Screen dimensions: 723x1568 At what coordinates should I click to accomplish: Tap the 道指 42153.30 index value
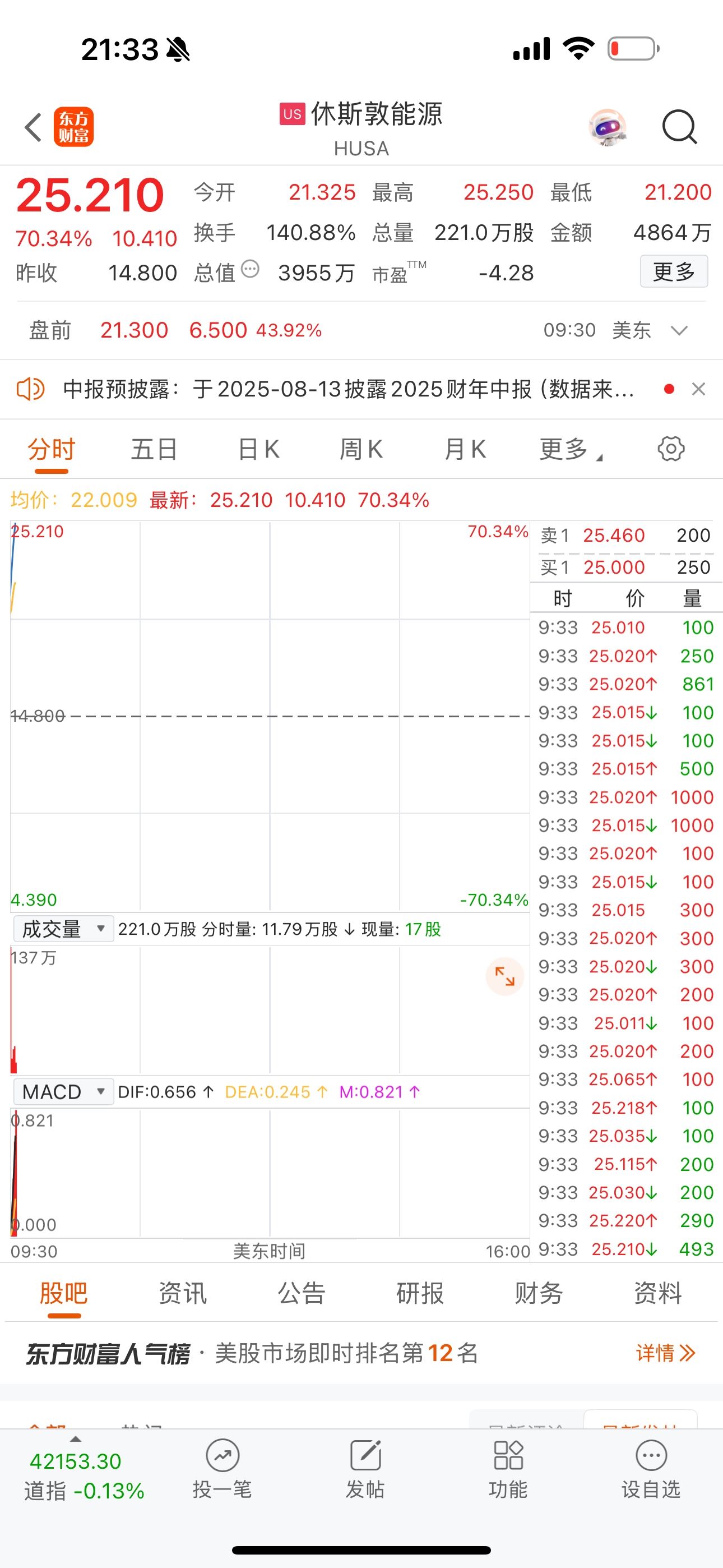coord(76,1461)
